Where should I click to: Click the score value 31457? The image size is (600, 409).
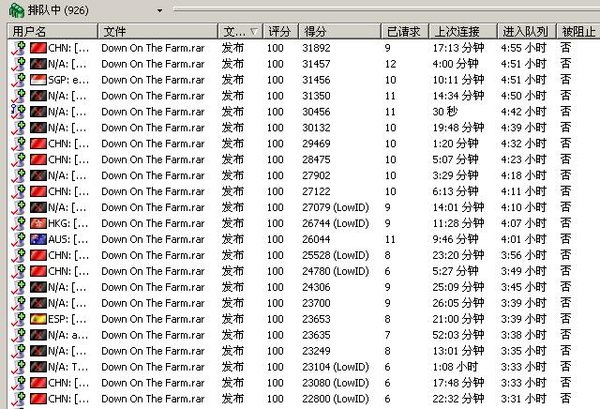(x=316, y=64)
